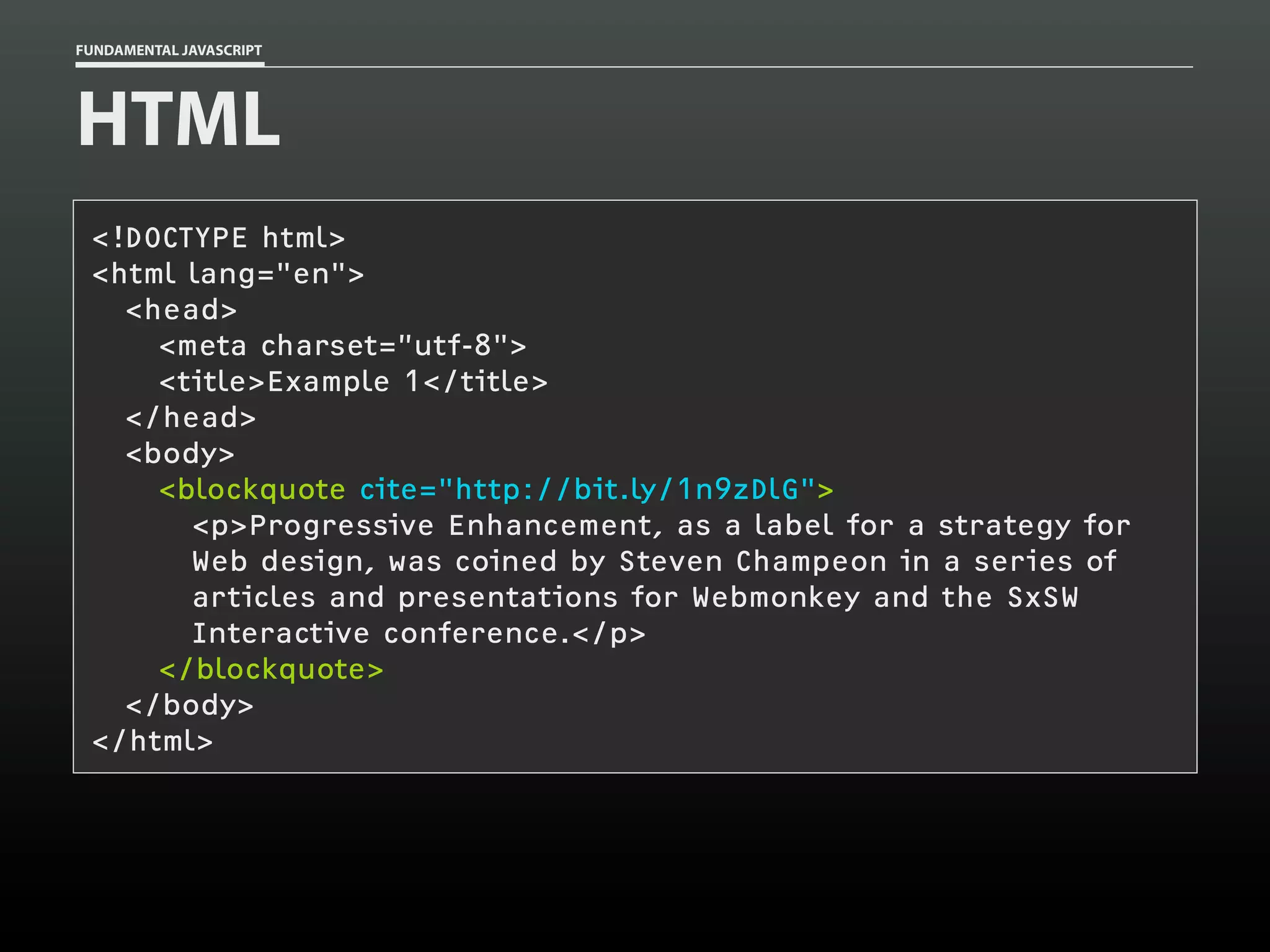
Task: Click the 'SxSW' text in code
Action: point(1042,598)
